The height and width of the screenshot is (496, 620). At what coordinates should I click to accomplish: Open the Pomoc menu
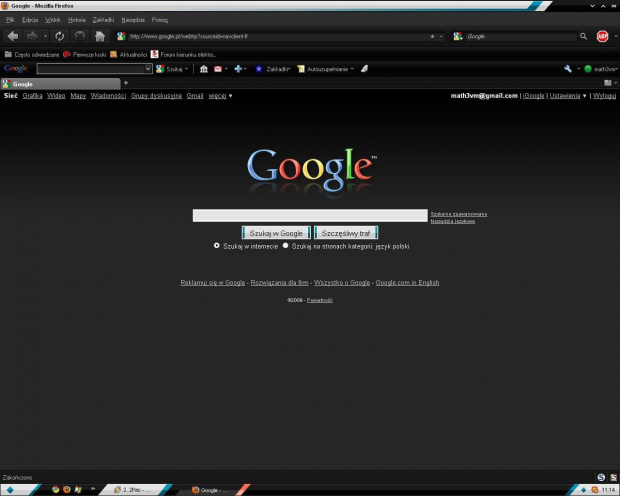(160, 20)
